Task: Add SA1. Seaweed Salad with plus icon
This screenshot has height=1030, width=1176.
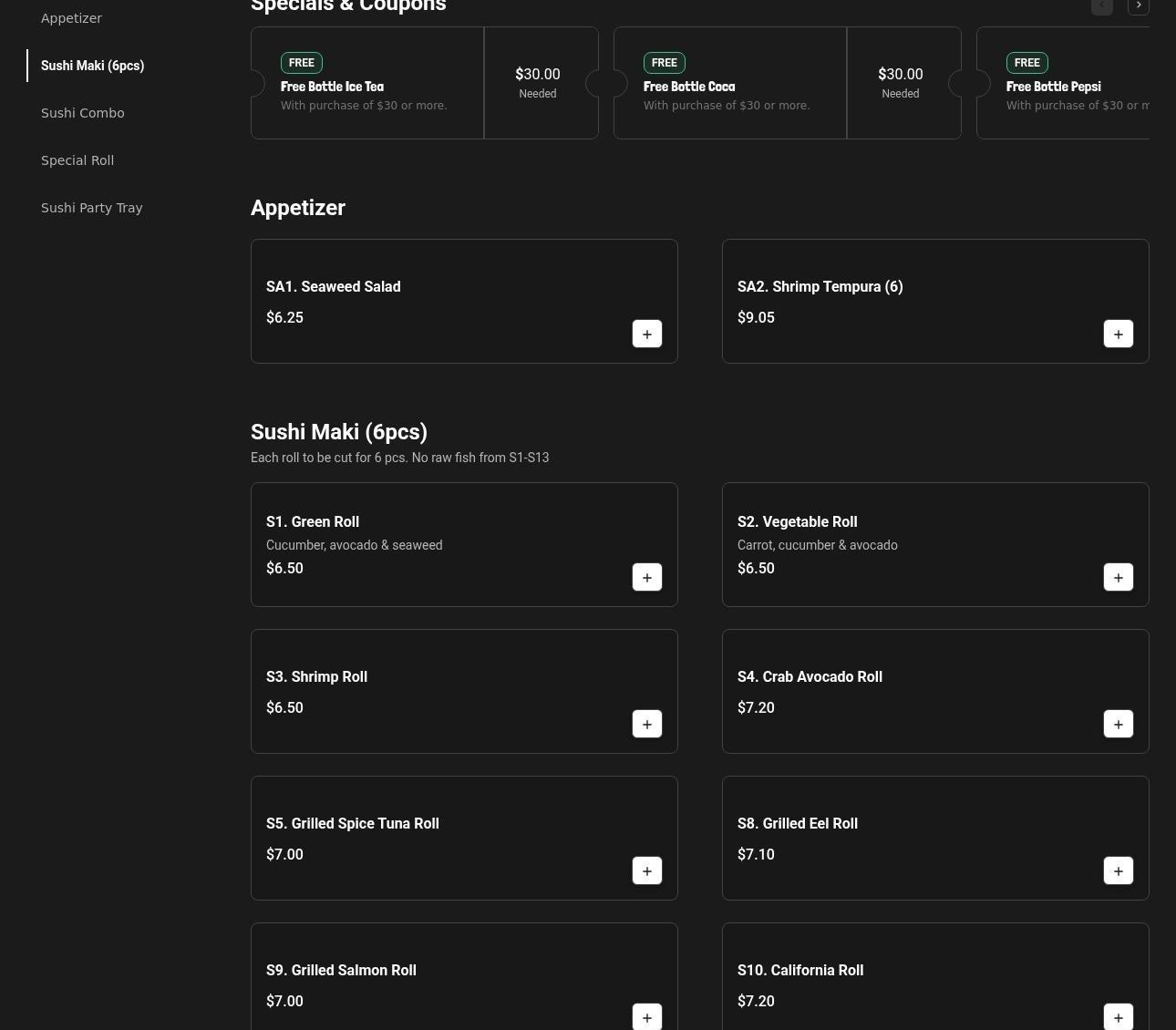Action: click(x=646, y=334)
